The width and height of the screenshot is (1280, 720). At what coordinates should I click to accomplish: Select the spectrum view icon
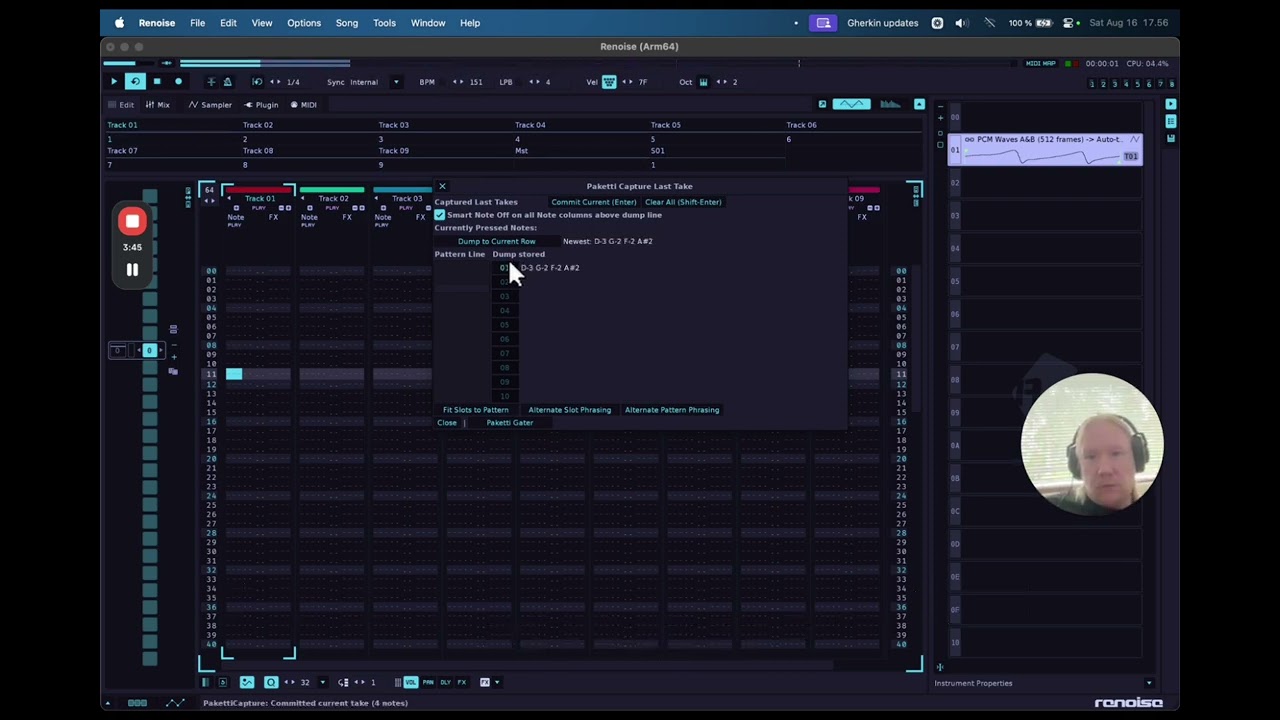coord(890,104)
